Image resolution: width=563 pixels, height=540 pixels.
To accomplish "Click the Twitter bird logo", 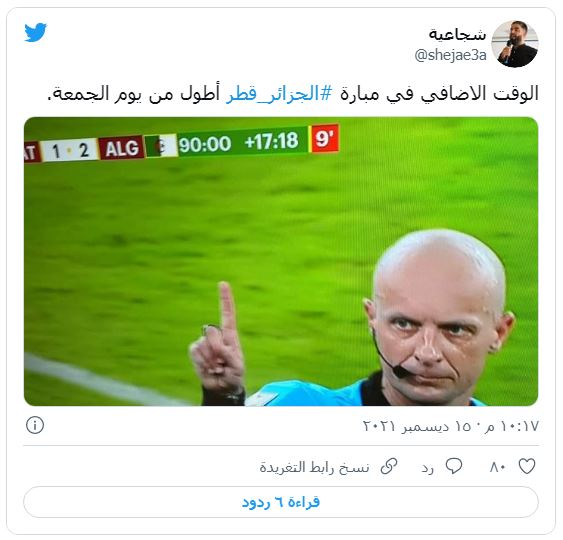I will coord(36,33).
